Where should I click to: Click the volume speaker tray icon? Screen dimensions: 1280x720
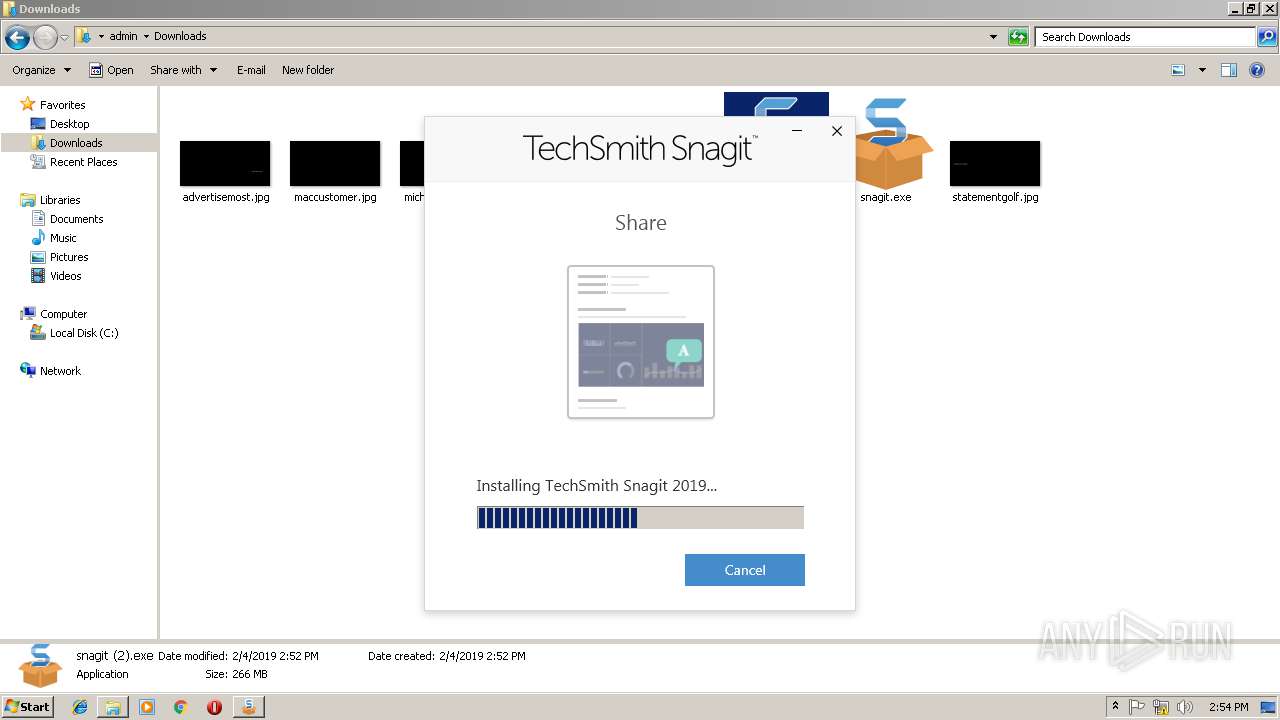click(1185, 707)
